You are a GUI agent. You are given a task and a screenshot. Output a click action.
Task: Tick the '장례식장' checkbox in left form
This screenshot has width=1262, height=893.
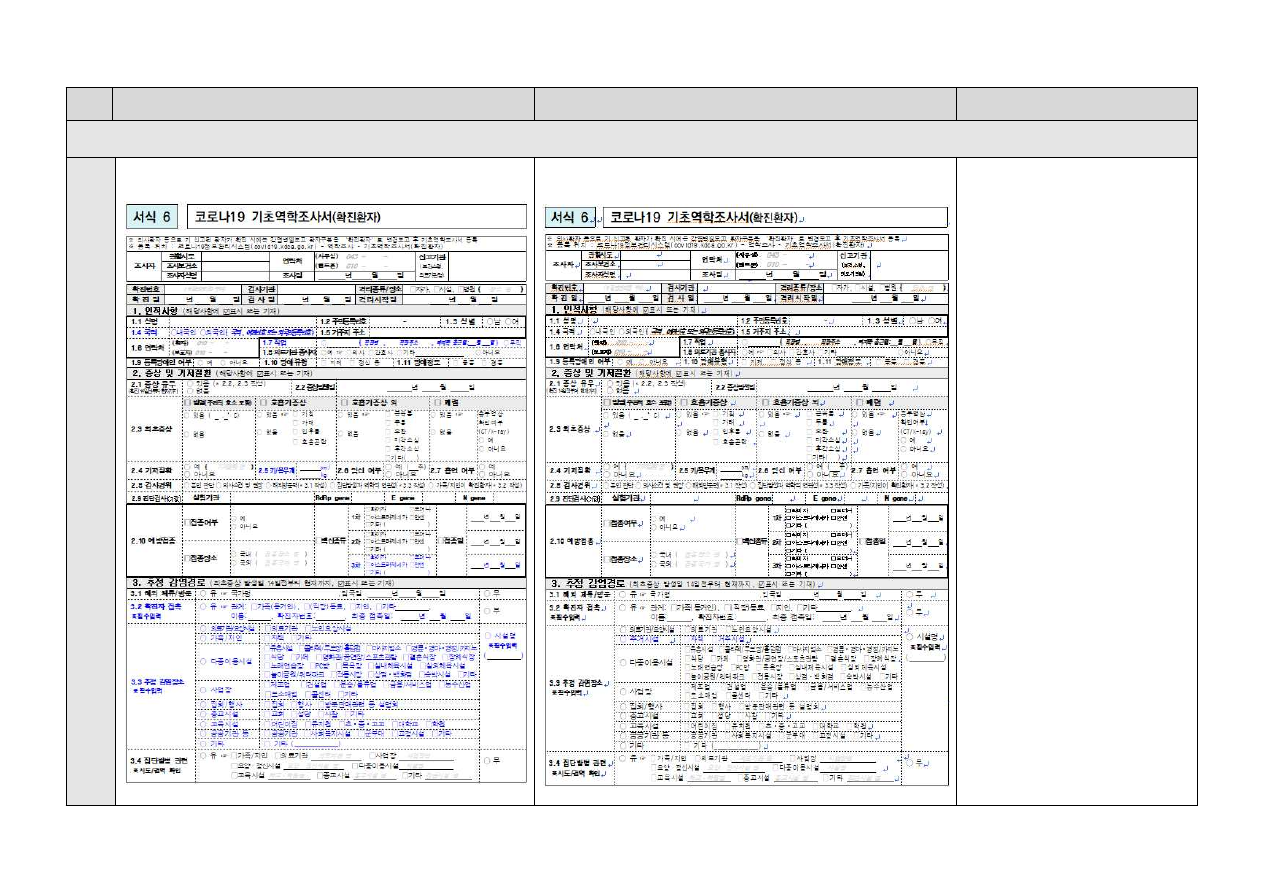coord(446,657)
